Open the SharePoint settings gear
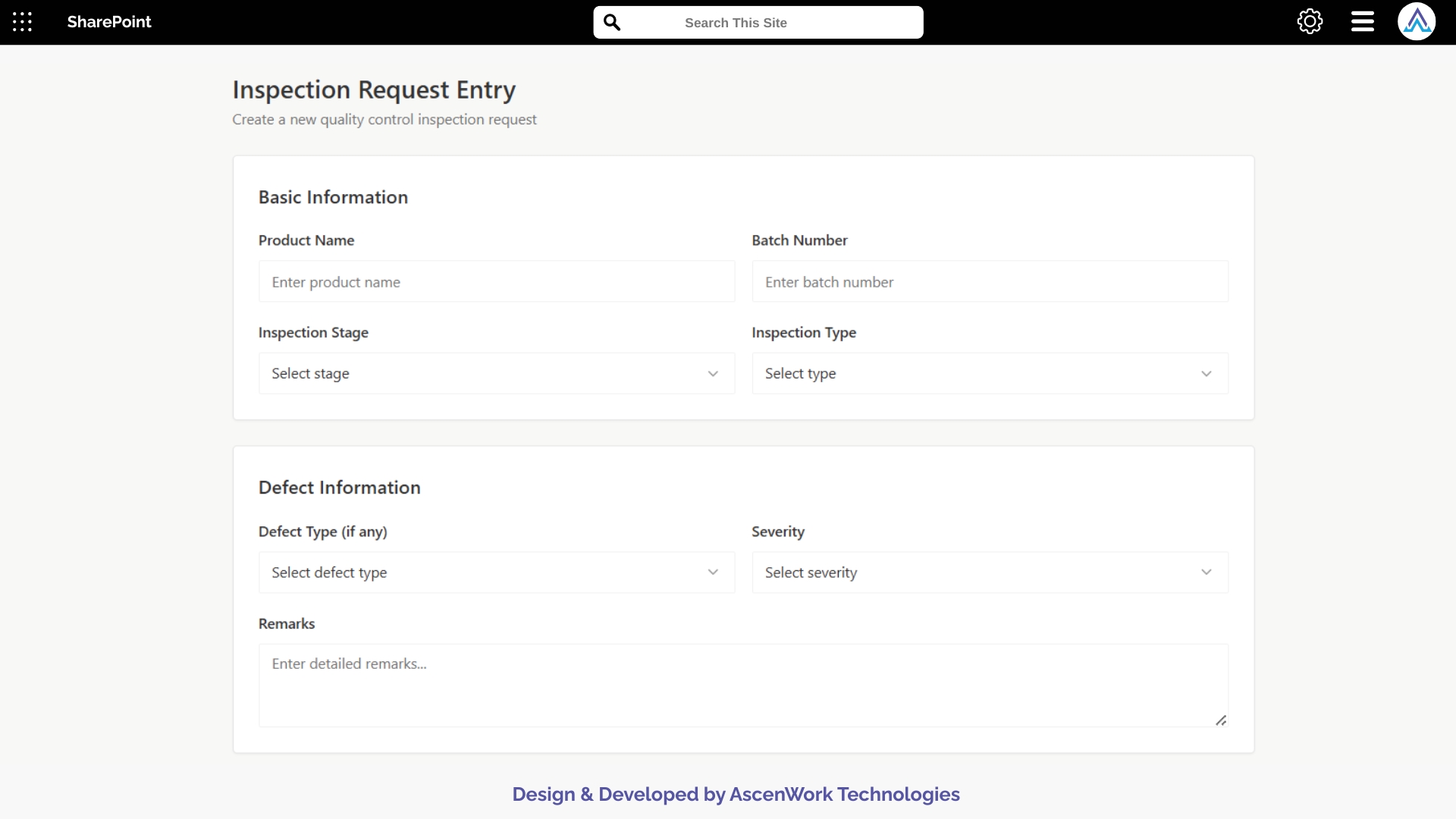The width and height of the screenshot is (1456, 819). [1310, 20]
